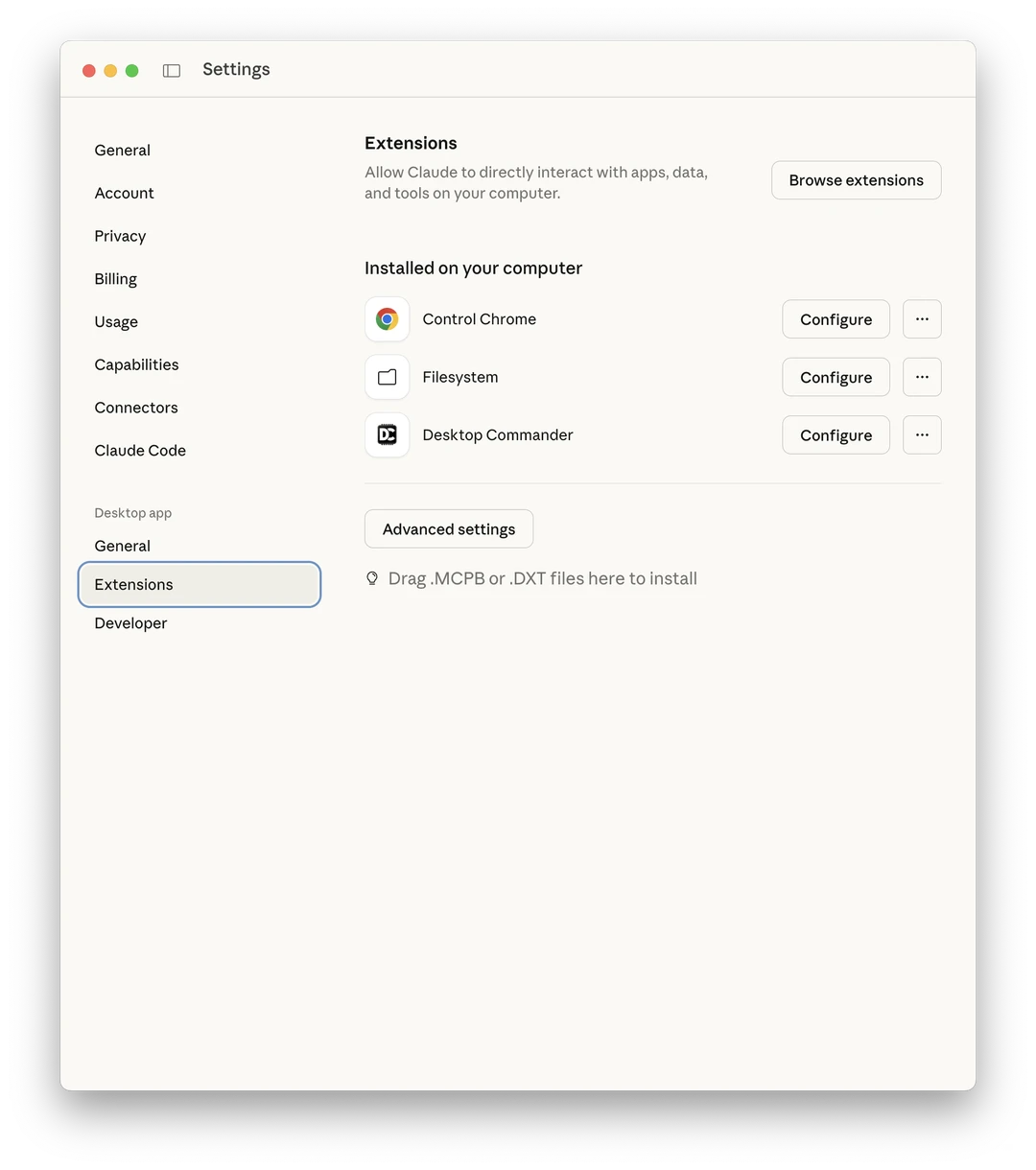Screen dimensions: 1036x1170
Task: Click the lightbulb hint icon
Action: coord(372,578)
